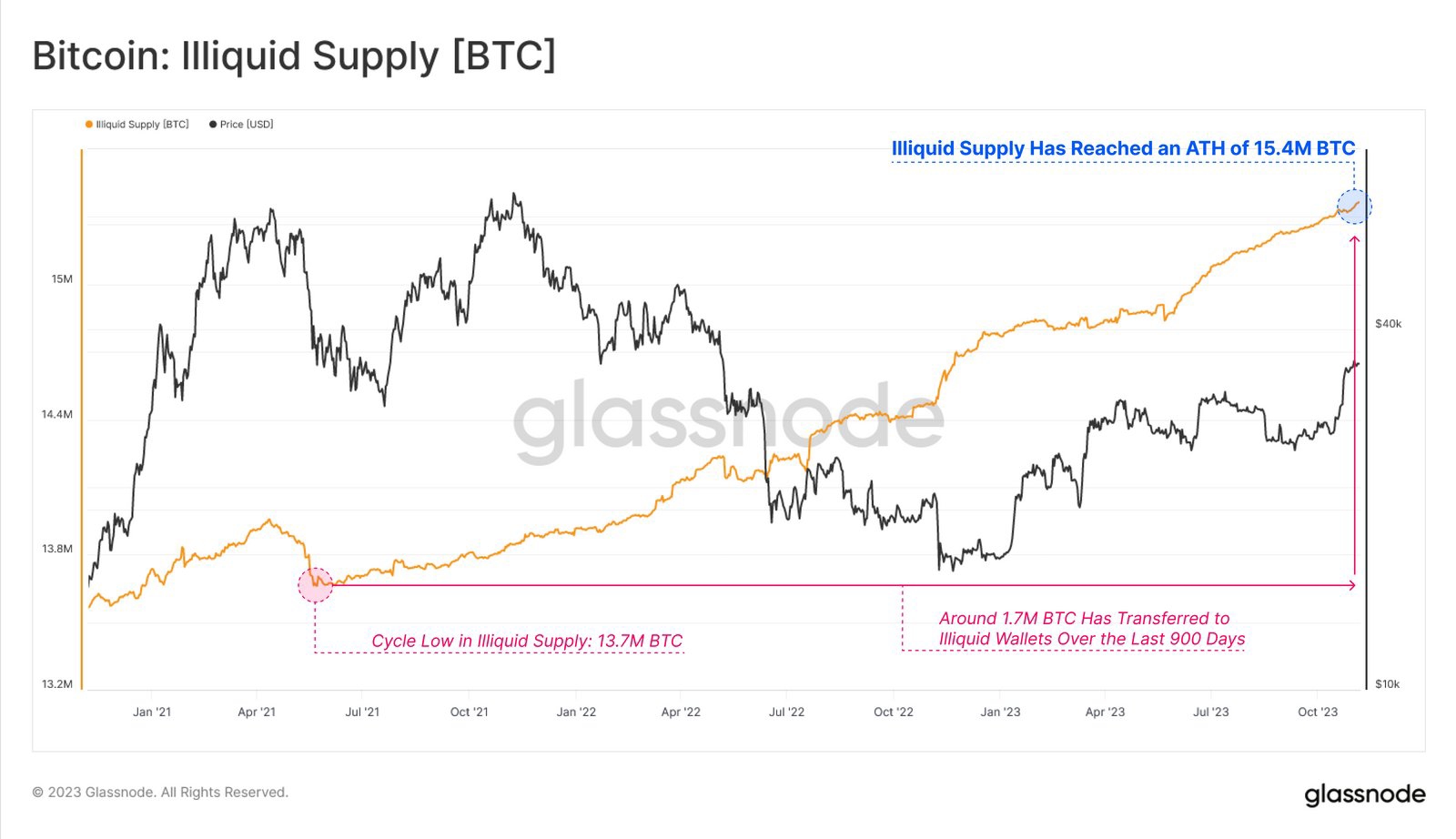
Task: Click the Oct '23 x-axis label
Action: click(x=1317, y=712)
